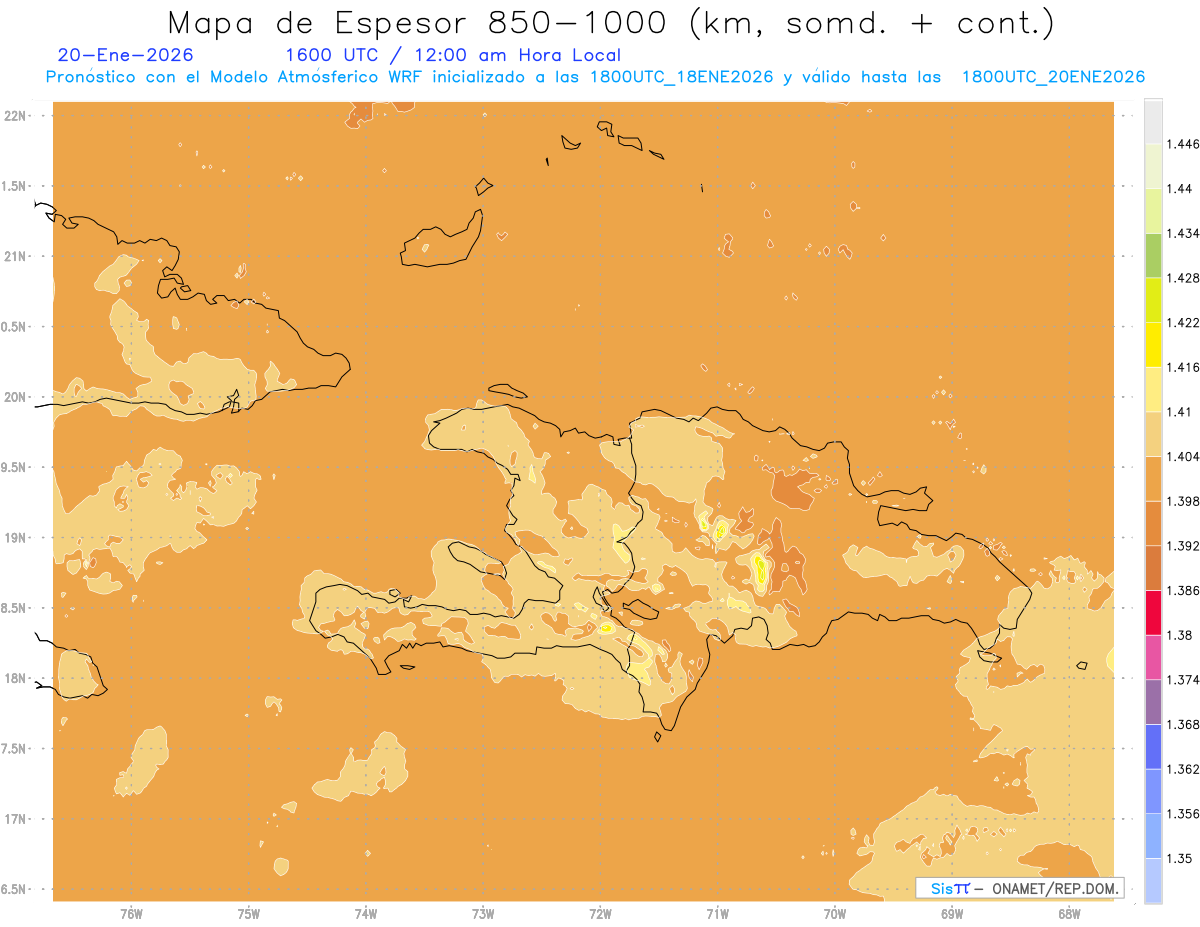
Task: Click the legend value '1.362'
Action: (x=1183, y=769)
